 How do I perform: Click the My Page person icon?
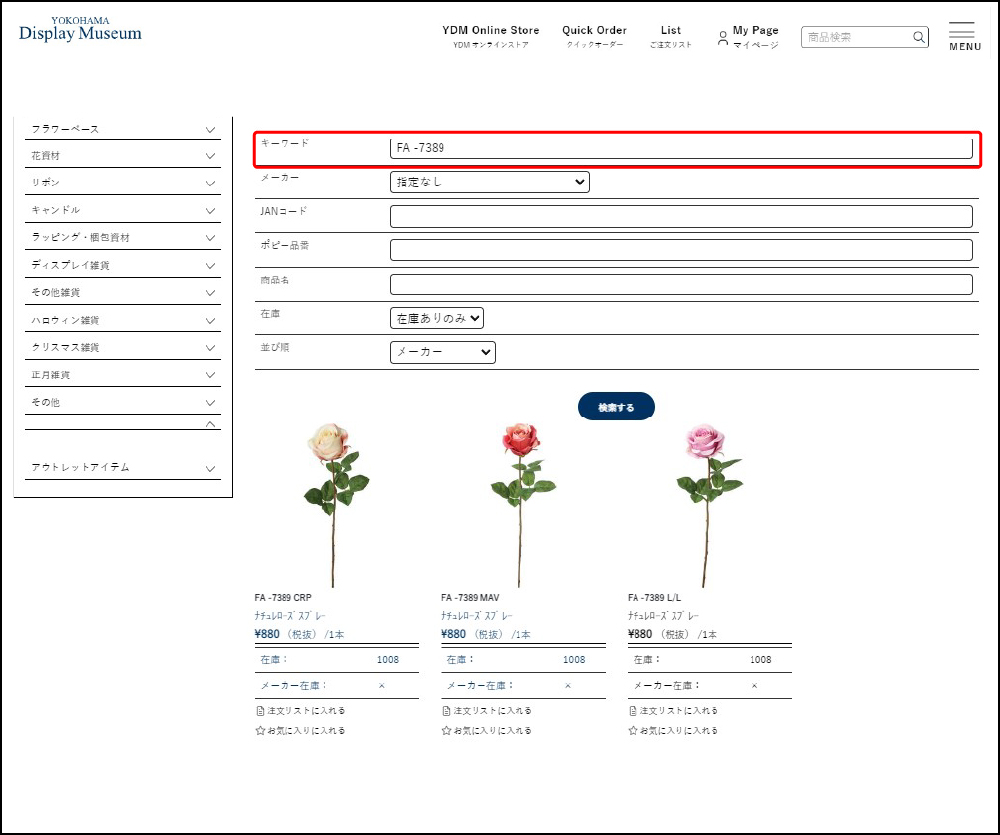tap(722, 38)
